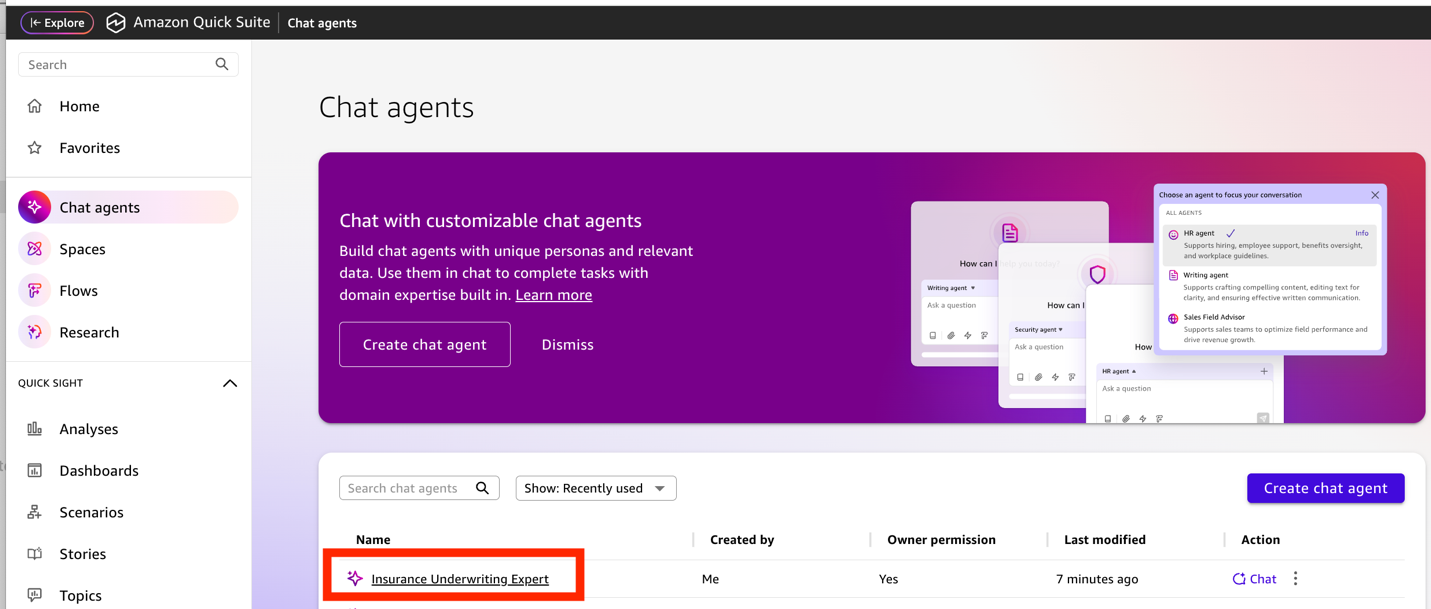Open Dashboards via its sidebar icon

click(35, 471)
